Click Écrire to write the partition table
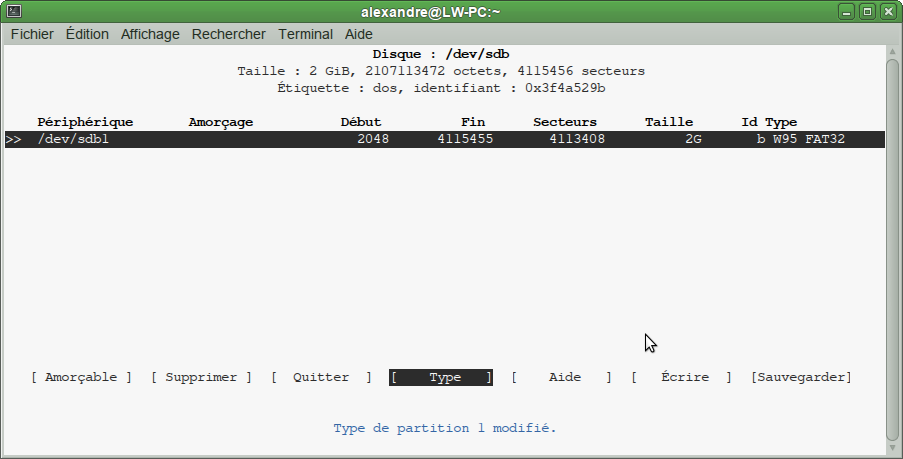Screen dimensions: 903x459 pos(681,377)
